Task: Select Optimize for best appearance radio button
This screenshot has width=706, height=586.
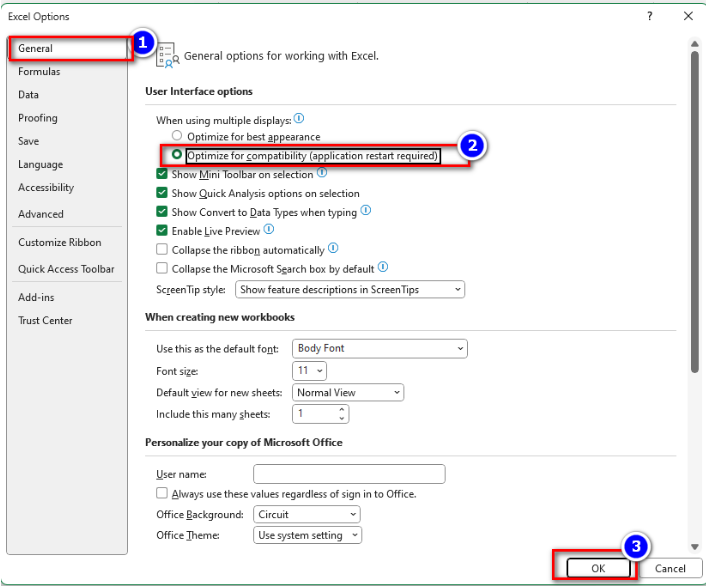Action: pyautogui.click(x=177, y=136)
